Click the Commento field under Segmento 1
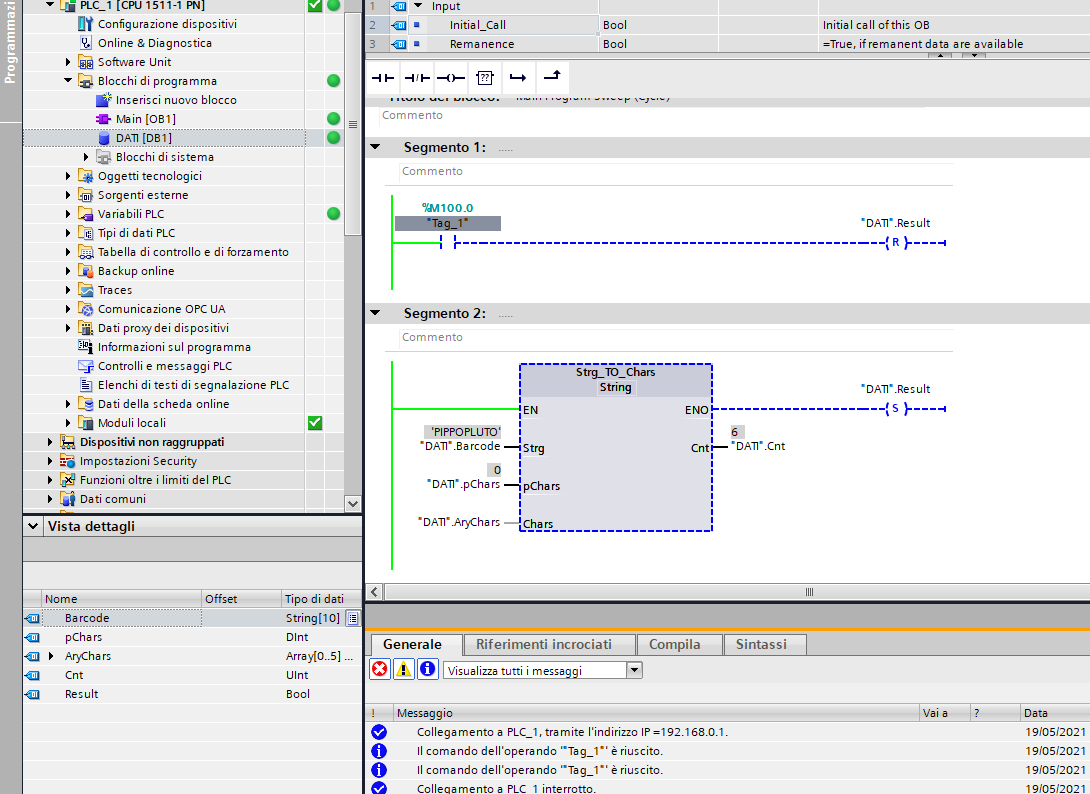 pos(676,171)
